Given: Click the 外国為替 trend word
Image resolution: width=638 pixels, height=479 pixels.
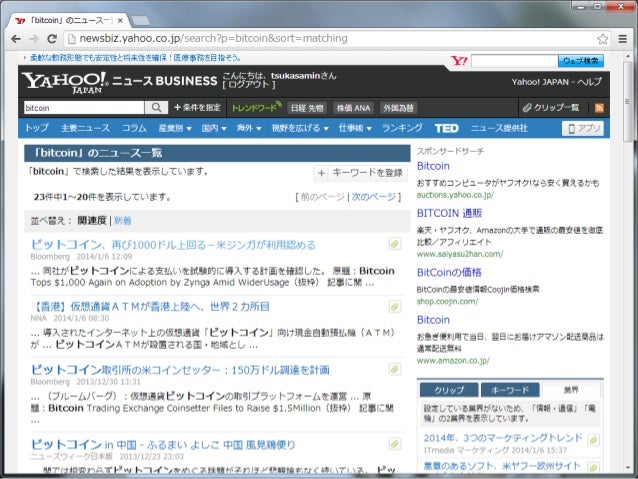Looking at the screenshot, I should pyautogui.click(x=398, y=108).
